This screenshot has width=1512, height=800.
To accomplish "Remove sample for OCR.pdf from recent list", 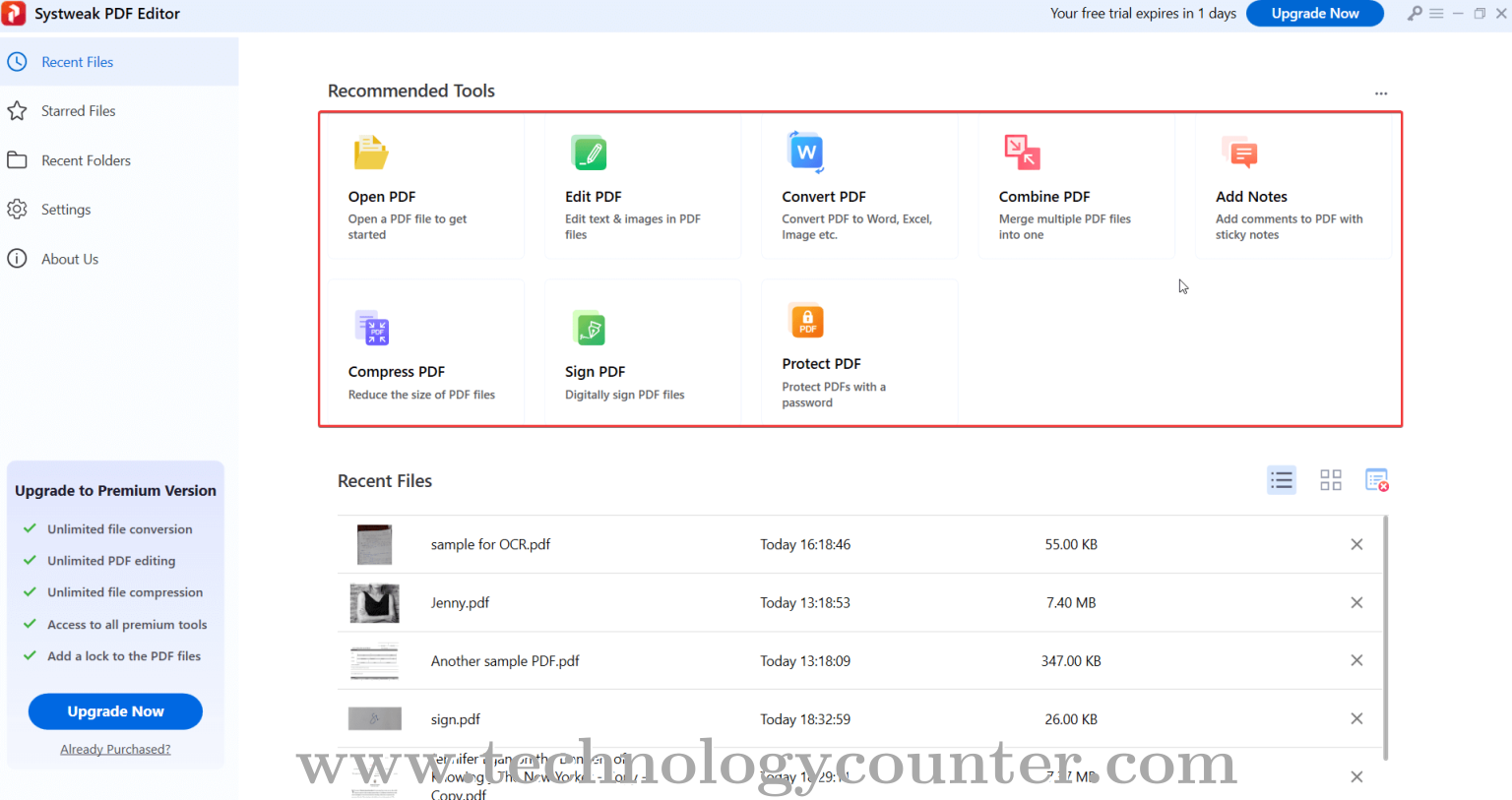I will click(1356, 544).
